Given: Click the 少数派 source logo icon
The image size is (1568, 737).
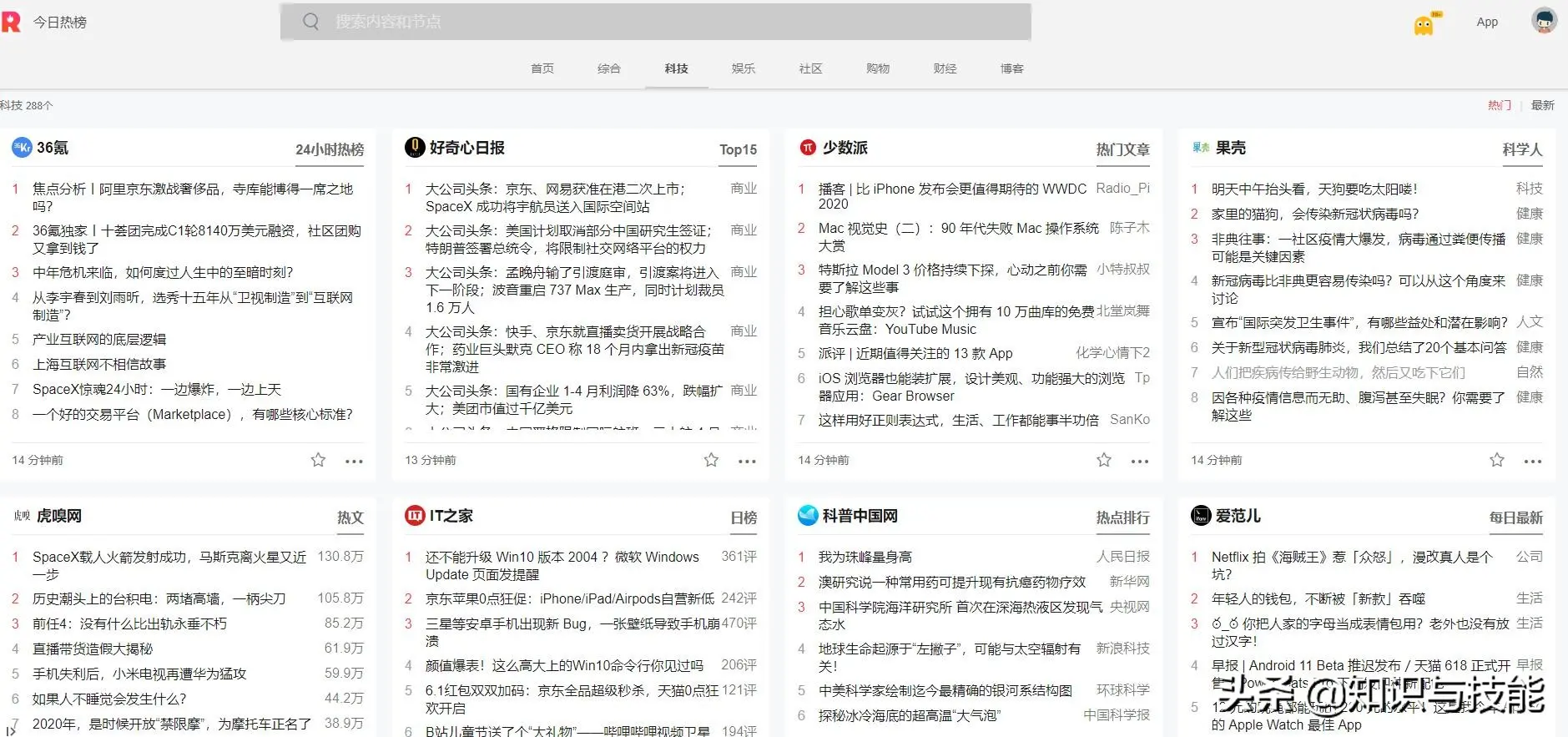Looking at the screenshot, I should (808, 148).
